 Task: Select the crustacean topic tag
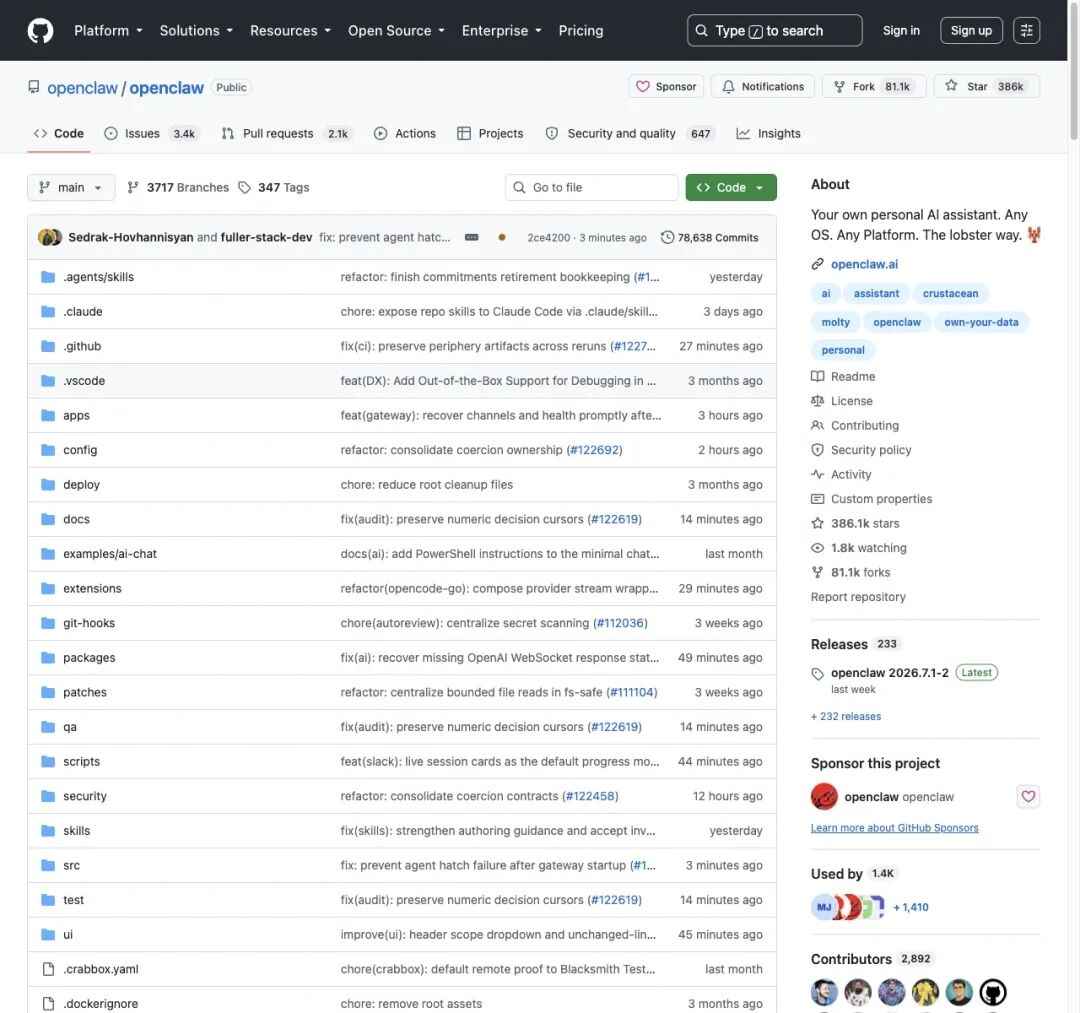(x=950, y=293)
